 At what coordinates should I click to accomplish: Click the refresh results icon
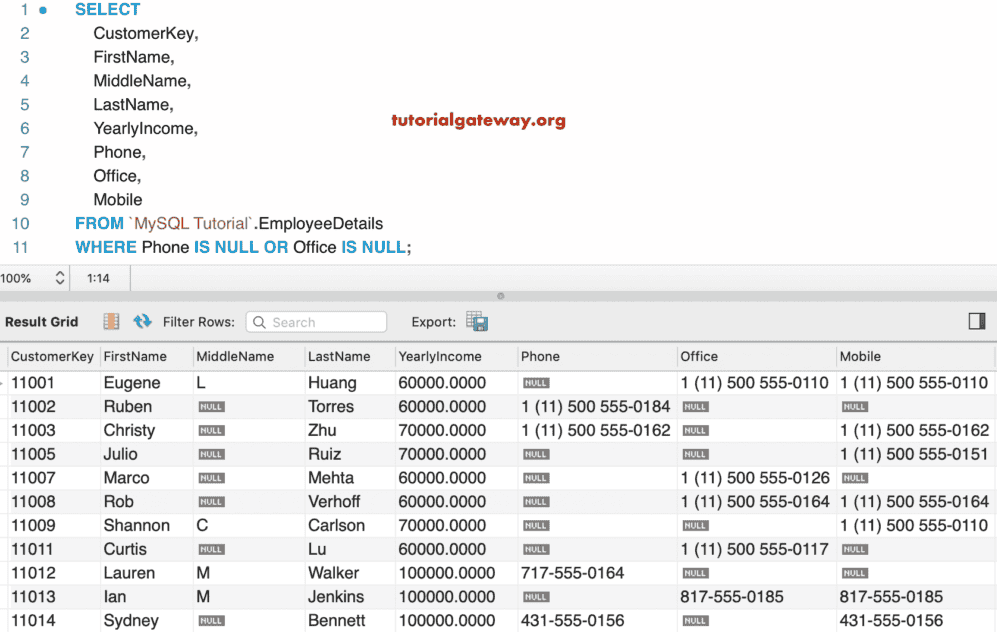142,321
